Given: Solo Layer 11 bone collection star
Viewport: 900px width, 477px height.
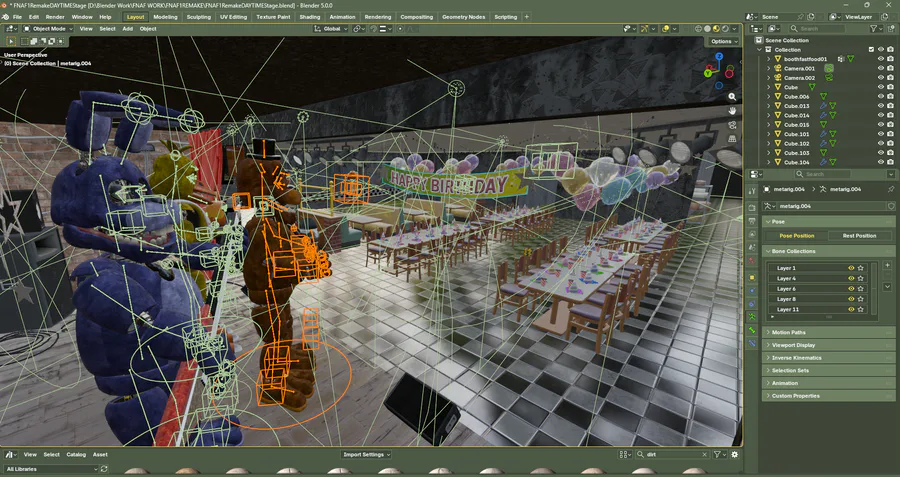Looking at the screenshot, I should [860, 309].
